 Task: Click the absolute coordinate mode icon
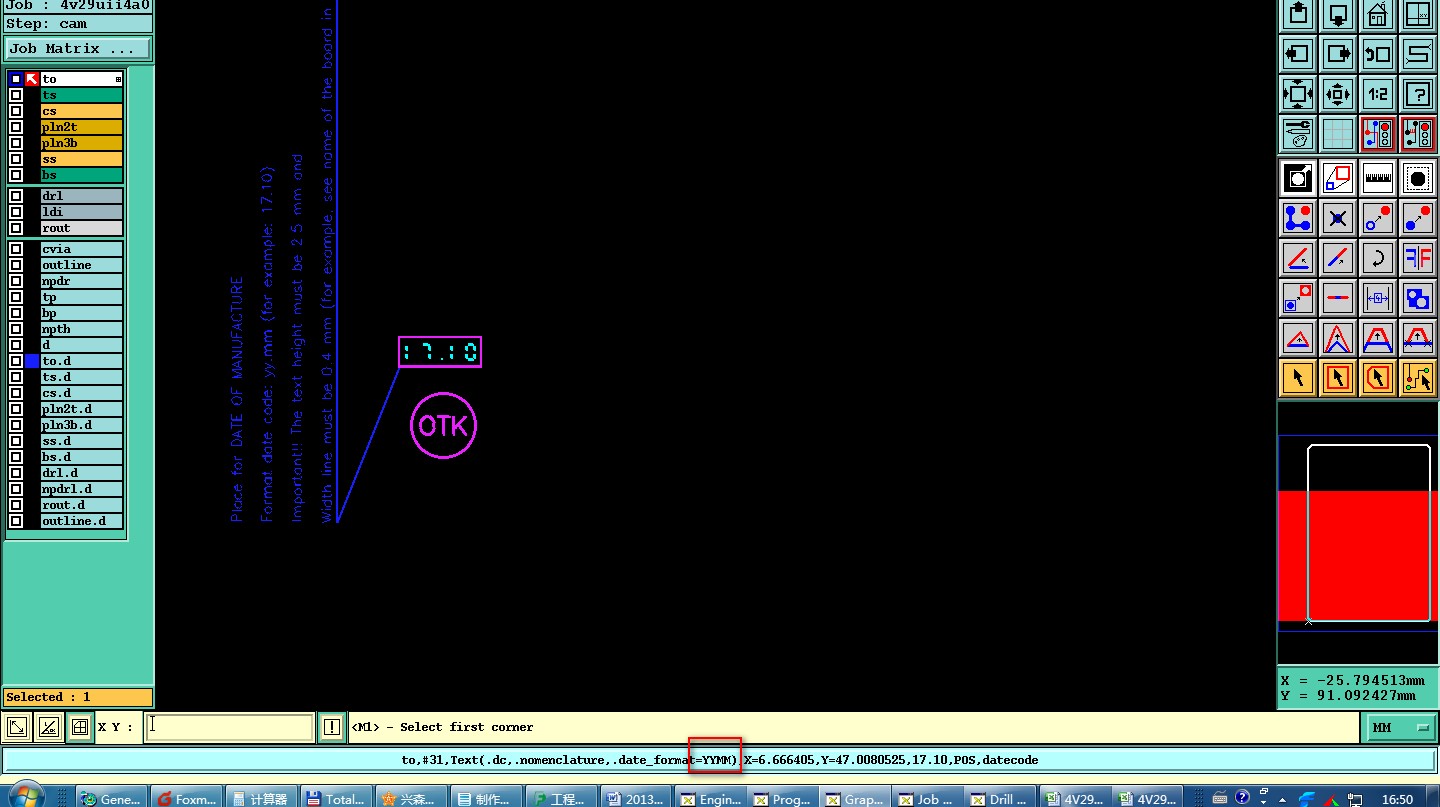17,727
